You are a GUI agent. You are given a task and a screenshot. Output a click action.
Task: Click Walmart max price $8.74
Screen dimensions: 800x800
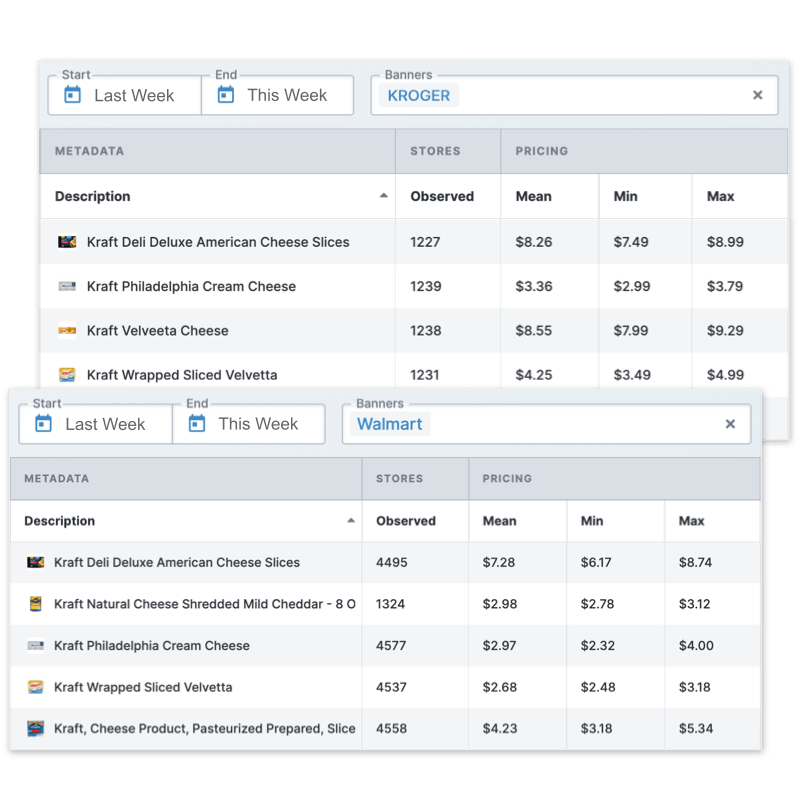[x=695, y=563]
